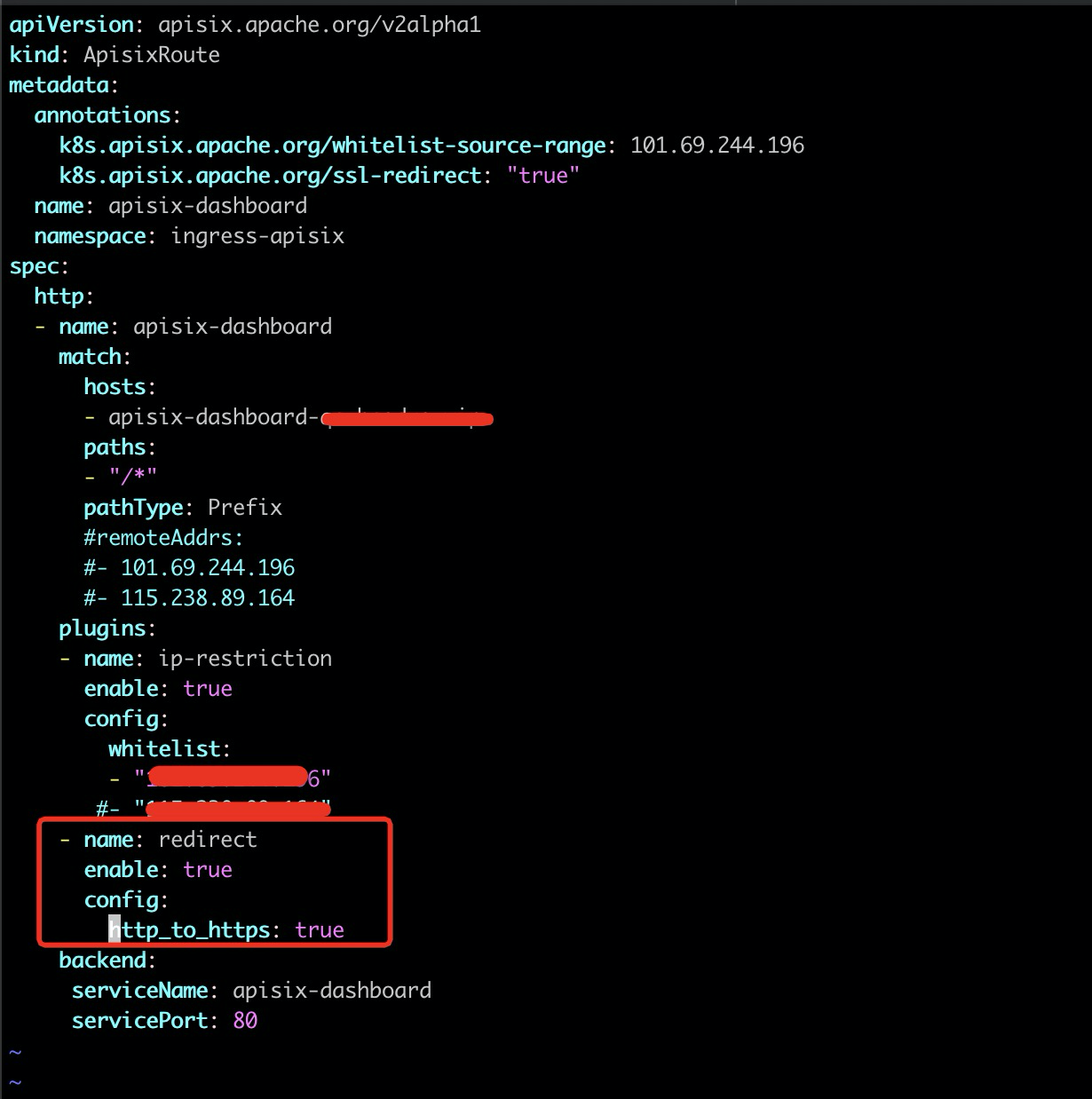Select IP 101.69.244.196 in the whitelist-source-range line
This screenshot has height=1099, width=1092.
point(717,146)
